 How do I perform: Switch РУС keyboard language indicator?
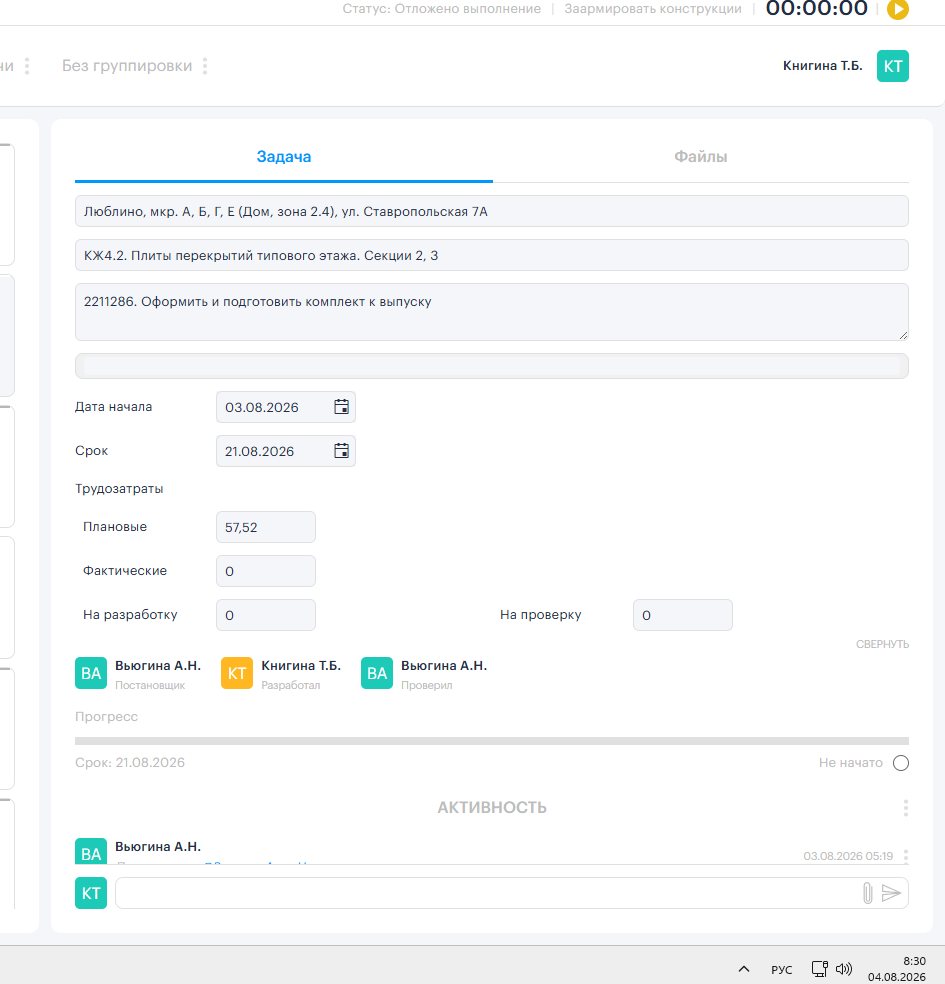782,970
